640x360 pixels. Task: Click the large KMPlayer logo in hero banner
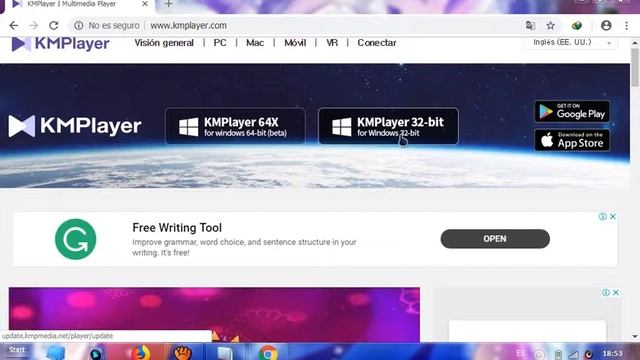coord(75,126)
